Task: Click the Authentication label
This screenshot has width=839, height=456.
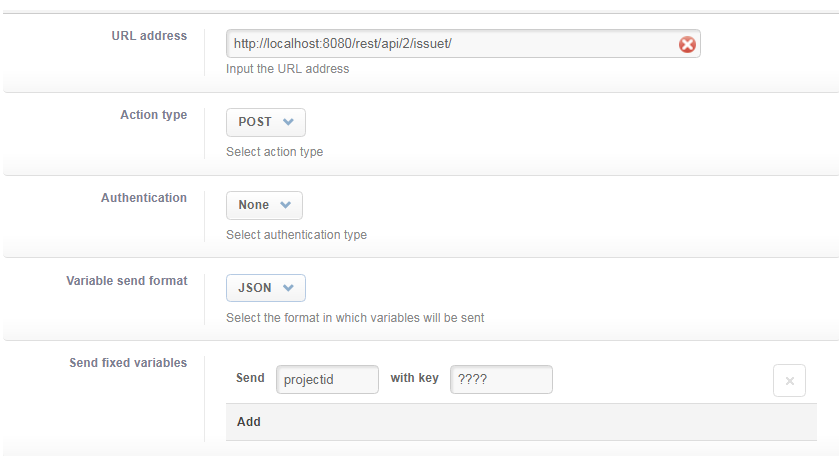Action: click(144, 197)
